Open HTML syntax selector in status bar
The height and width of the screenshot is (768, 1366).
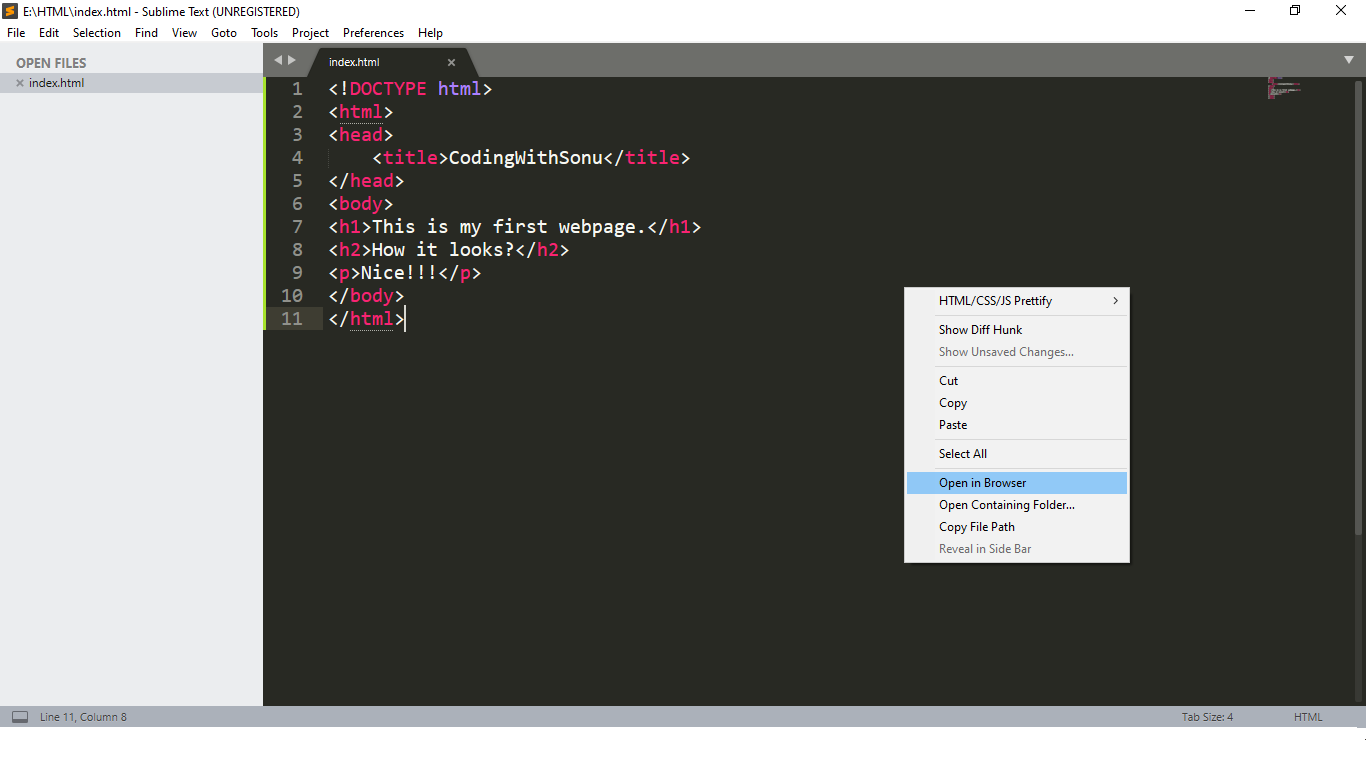click(x=1308, y=717)
